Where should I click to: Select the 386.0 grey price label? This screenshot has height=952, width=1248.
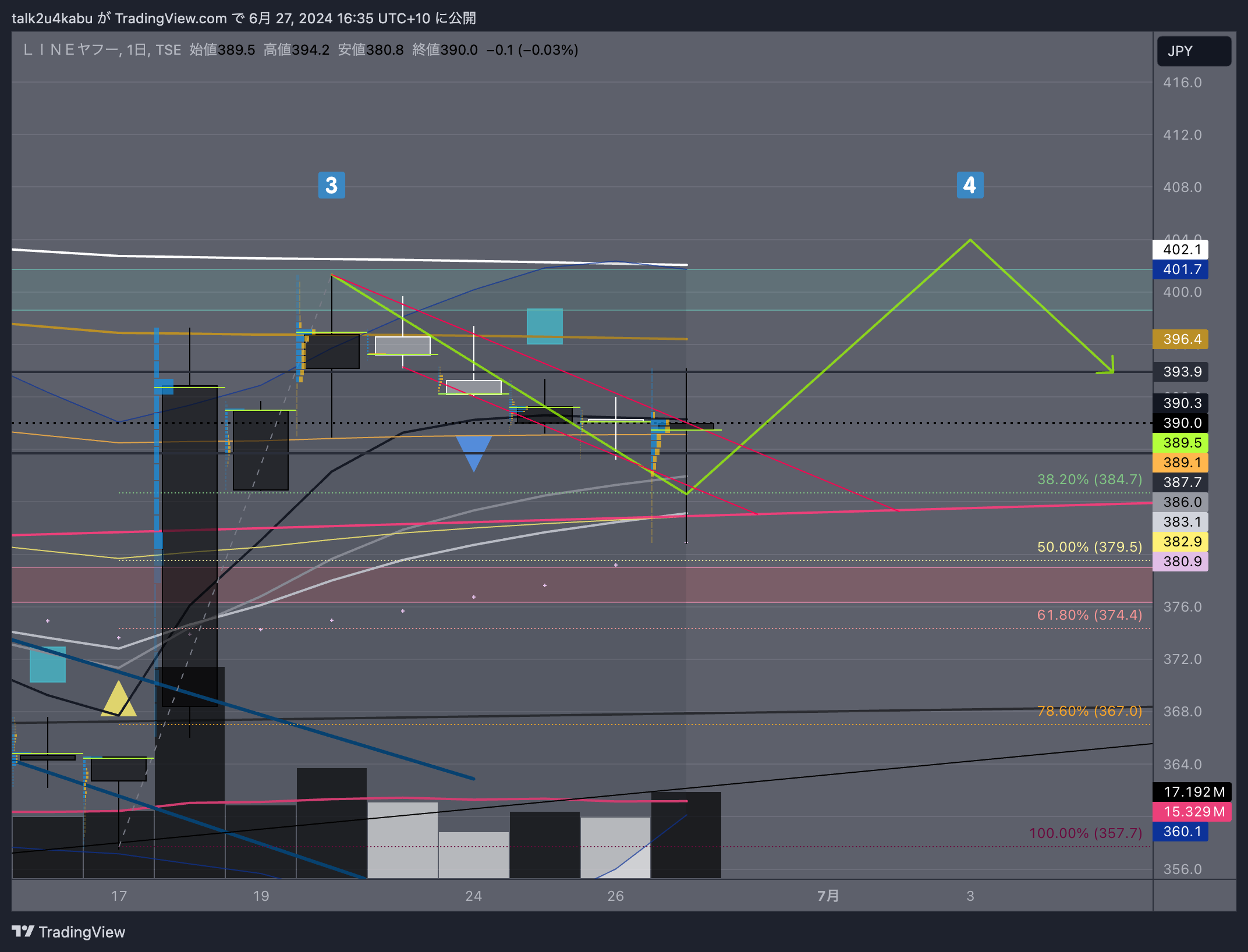1180,502
